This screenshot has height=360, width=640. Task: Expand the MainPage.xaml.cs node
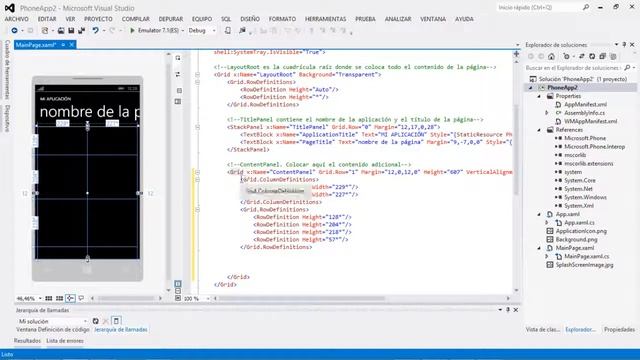pos(547,256)
